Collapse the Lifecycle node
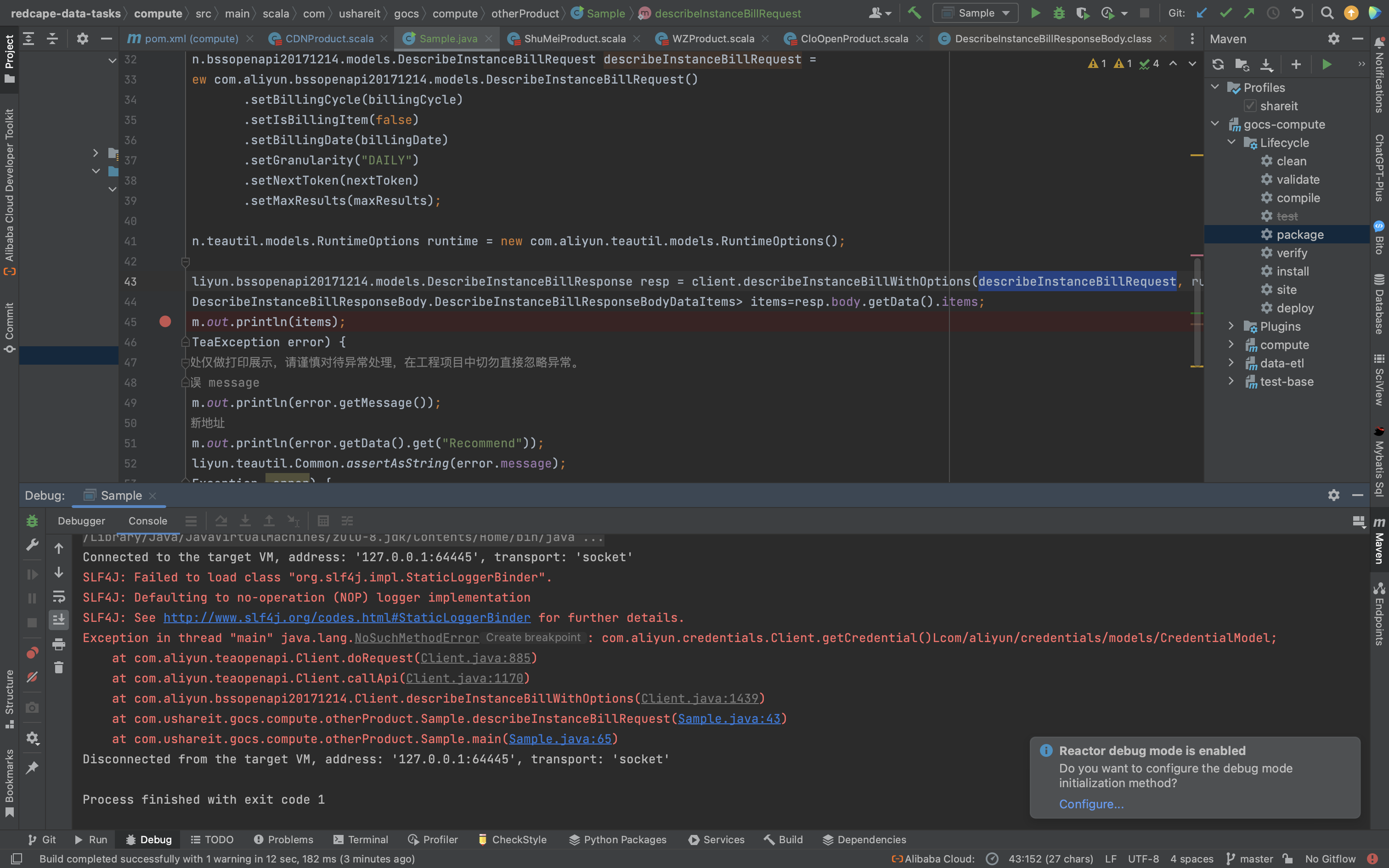 pos(1232,142)
